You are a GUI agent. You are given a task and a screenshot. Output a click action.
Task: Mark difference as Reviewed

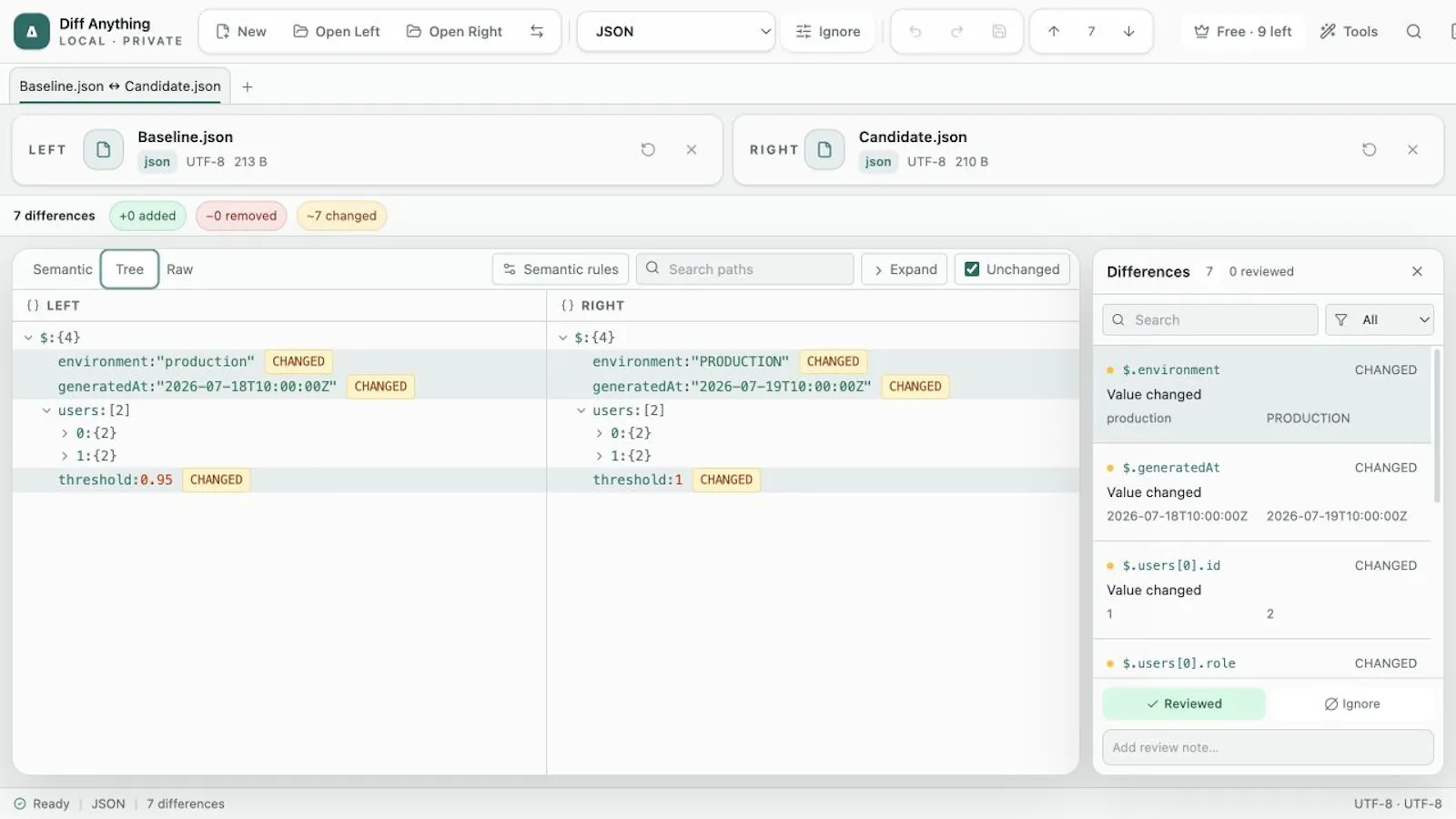coord(1184,704)
